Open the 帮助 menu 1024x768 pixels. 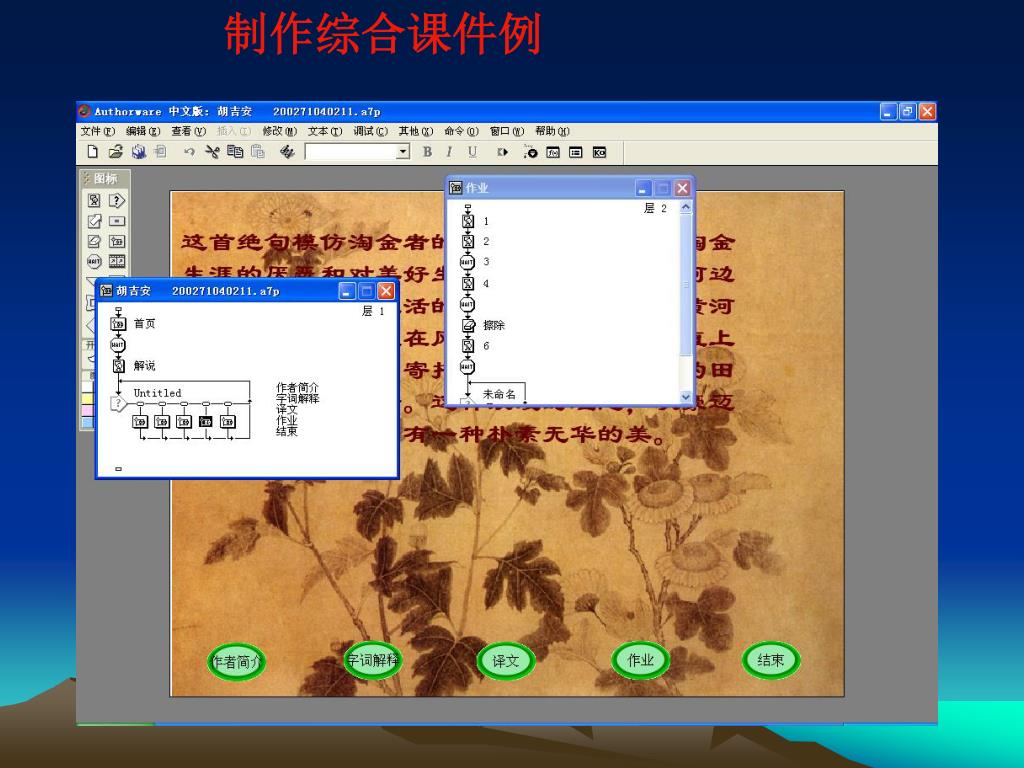tap(552, 131)
